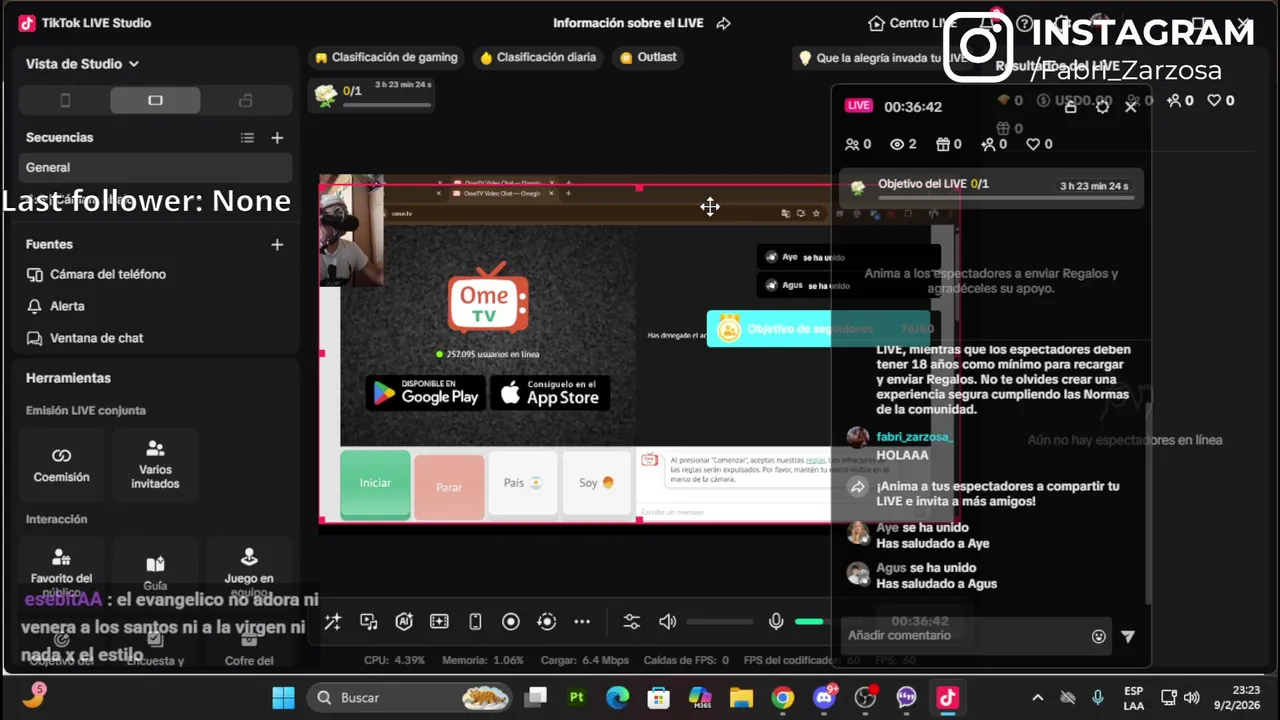Open the phone screen tool
Image resolution: width=1280 pixels, height=720 pixels.
coord(475,622)
